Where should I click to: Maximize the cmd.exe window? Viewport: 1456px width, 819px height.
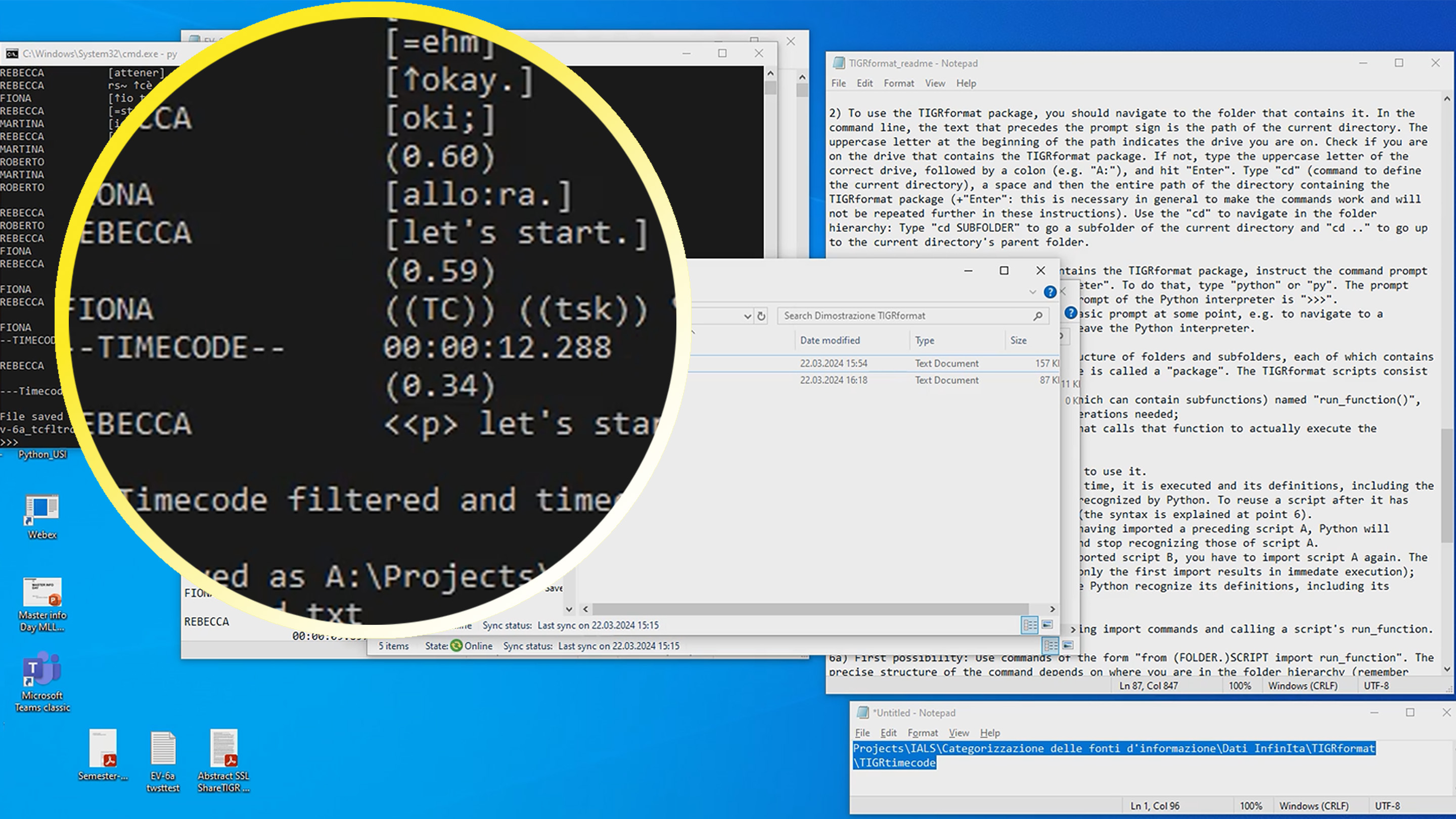click(722, 53)
